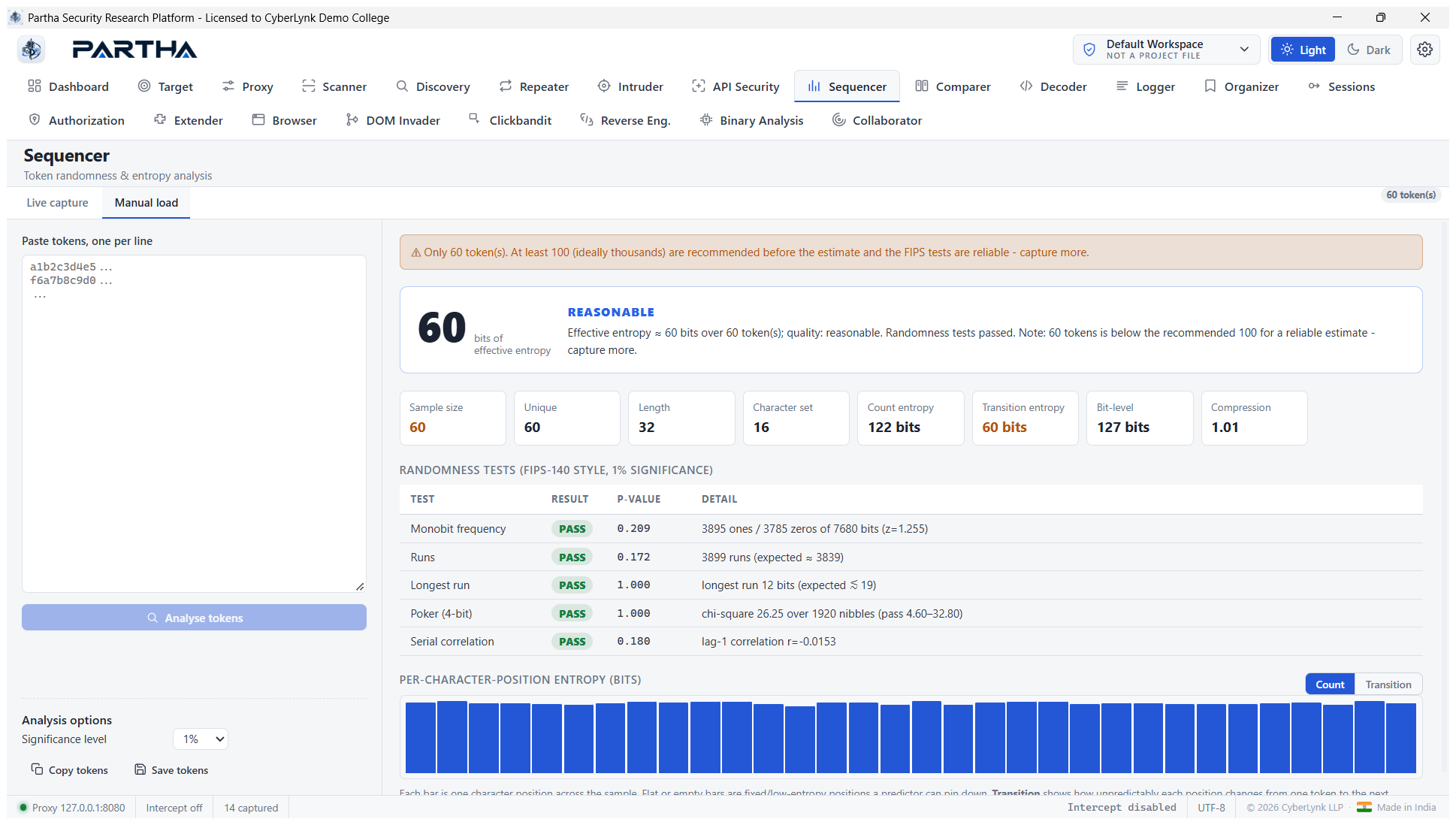Screen dimensions: 1456x825
Task: Click the Runs p-value 0.172
Action: pos(633,558)
